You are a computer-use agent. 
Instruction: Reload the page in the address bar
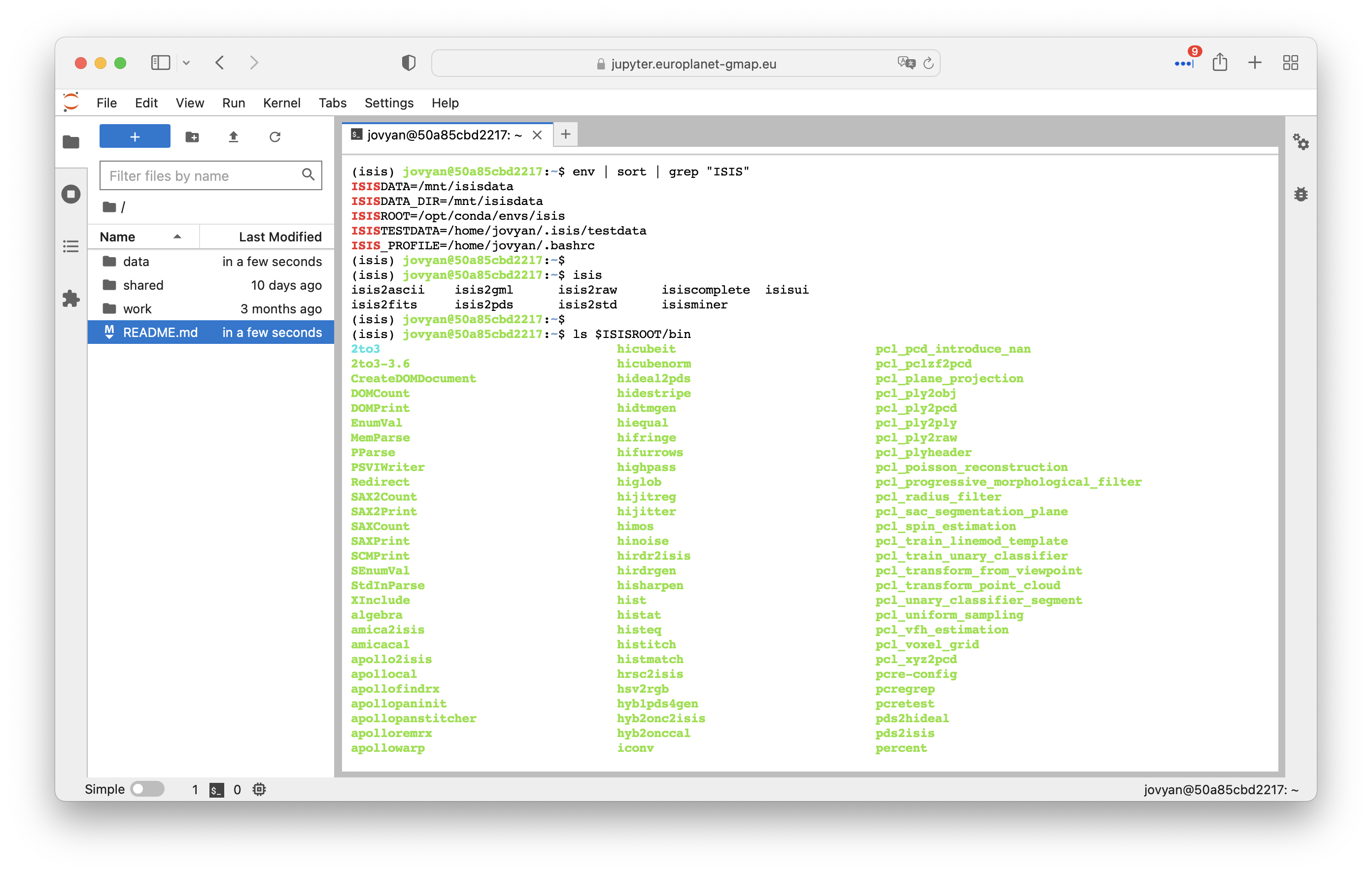coord(928,63)
